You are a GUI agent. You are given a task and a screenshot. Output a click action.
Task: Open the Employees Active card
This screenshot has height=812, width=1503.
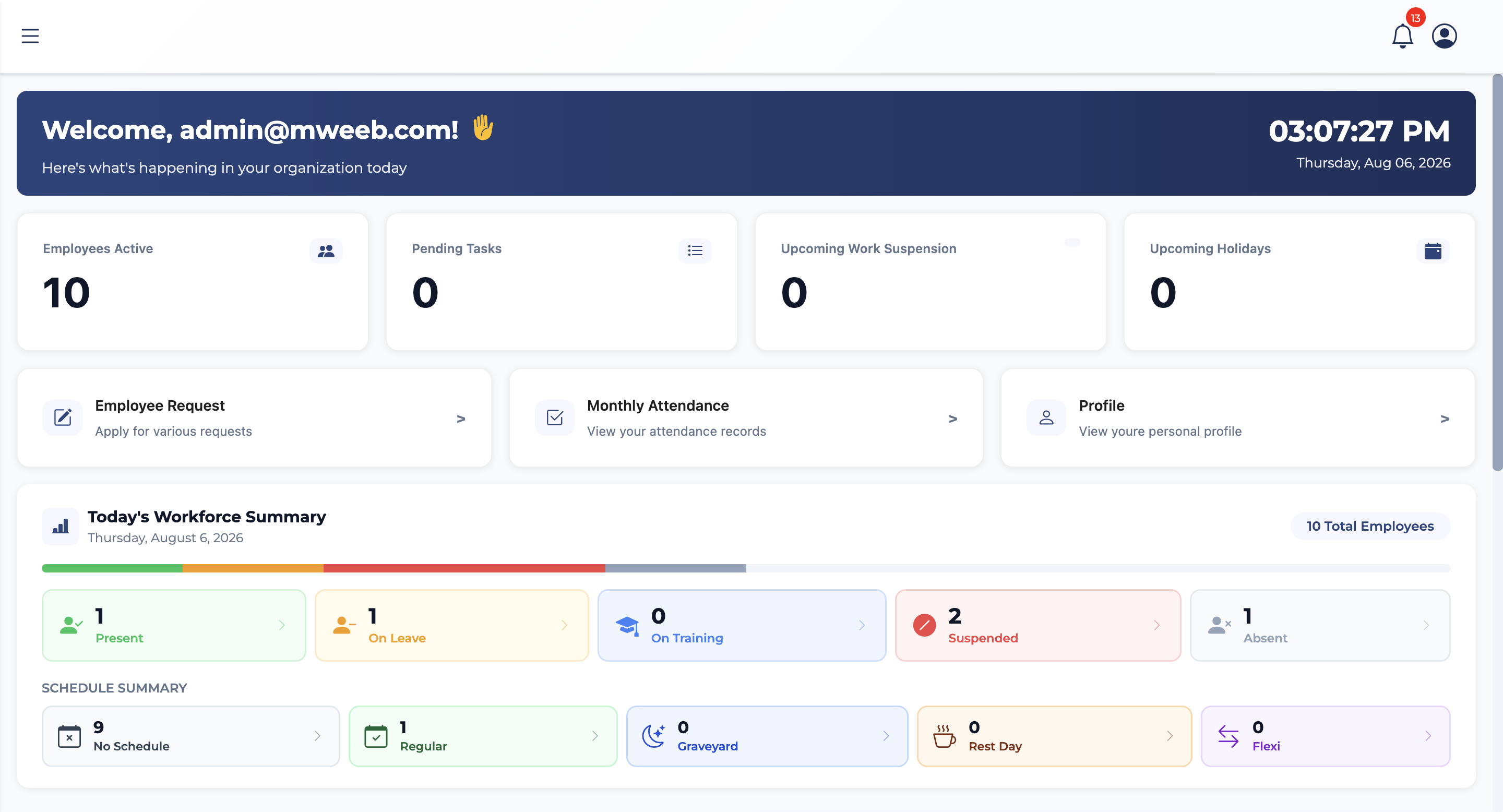(x=193, y=282)
